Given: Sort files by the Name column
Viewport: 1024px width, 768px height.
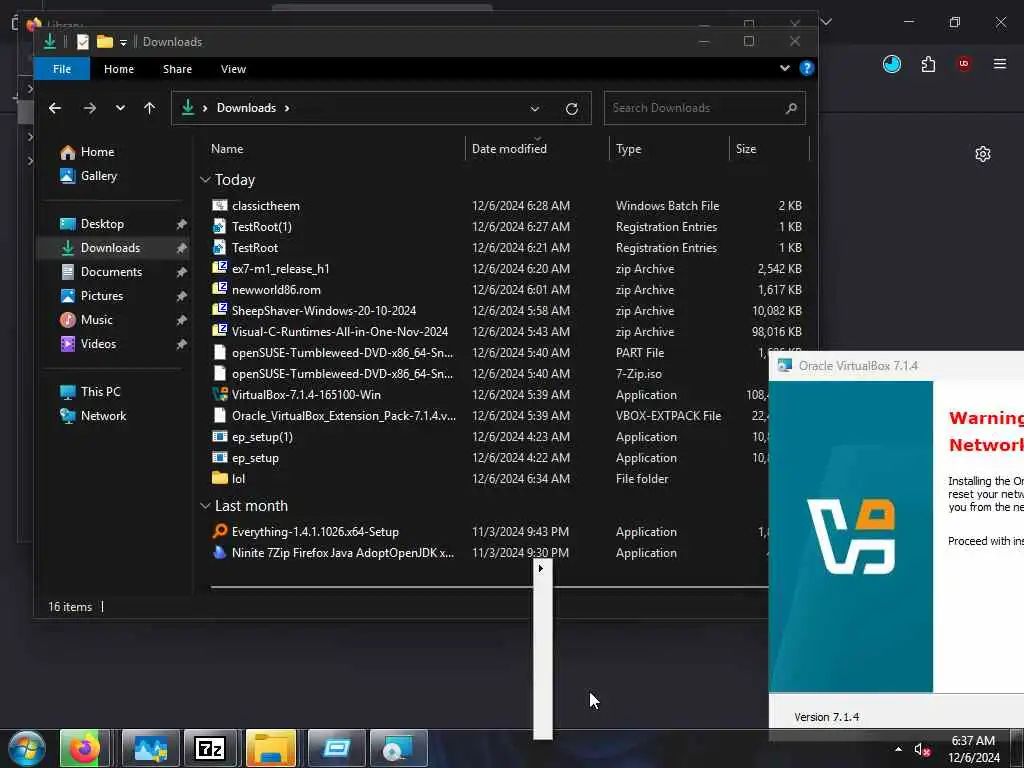Looking at the screenshot, I should pyautogui.click(x=227, y=149).
